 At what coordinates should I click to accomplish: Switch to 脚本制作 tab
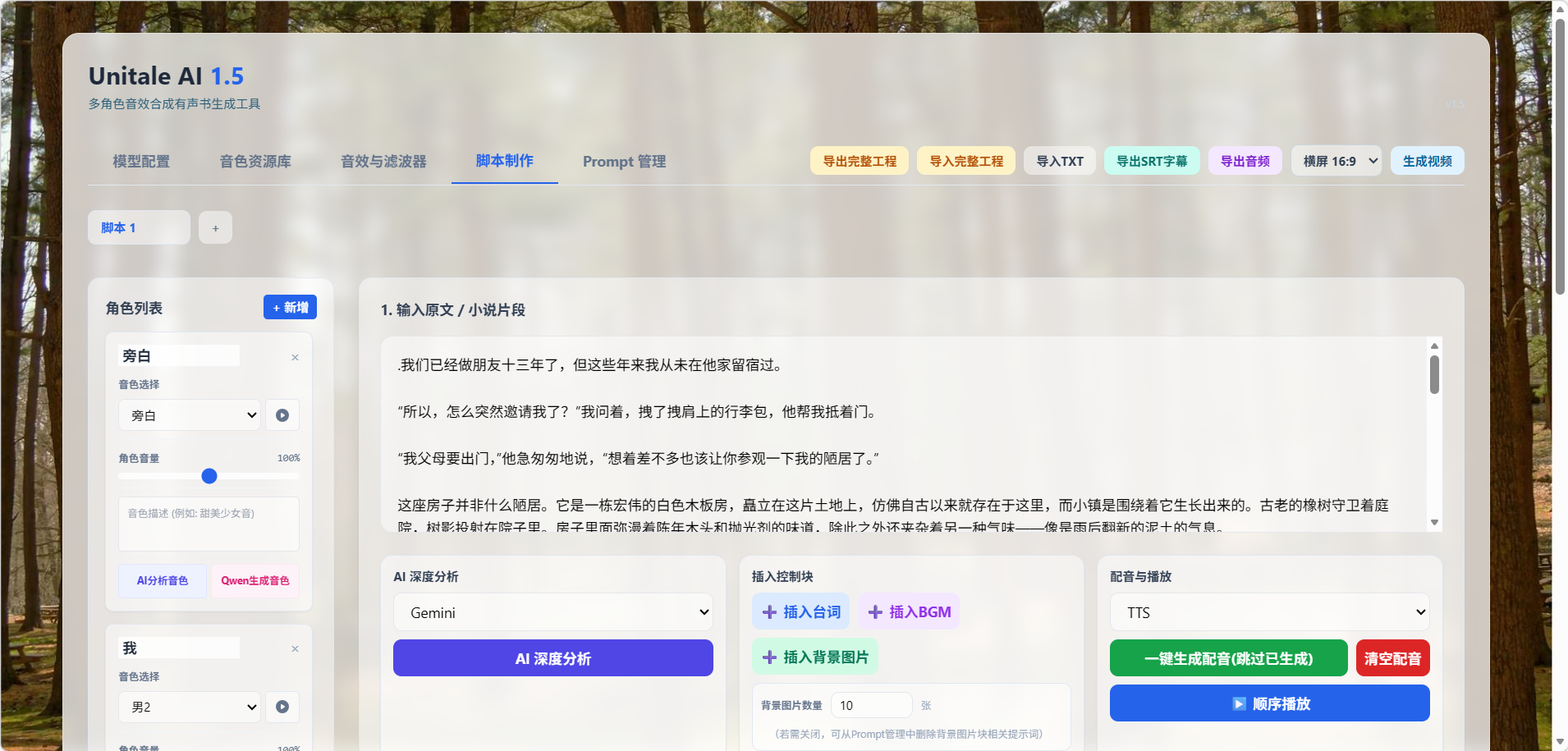click(x=505, y=161)
